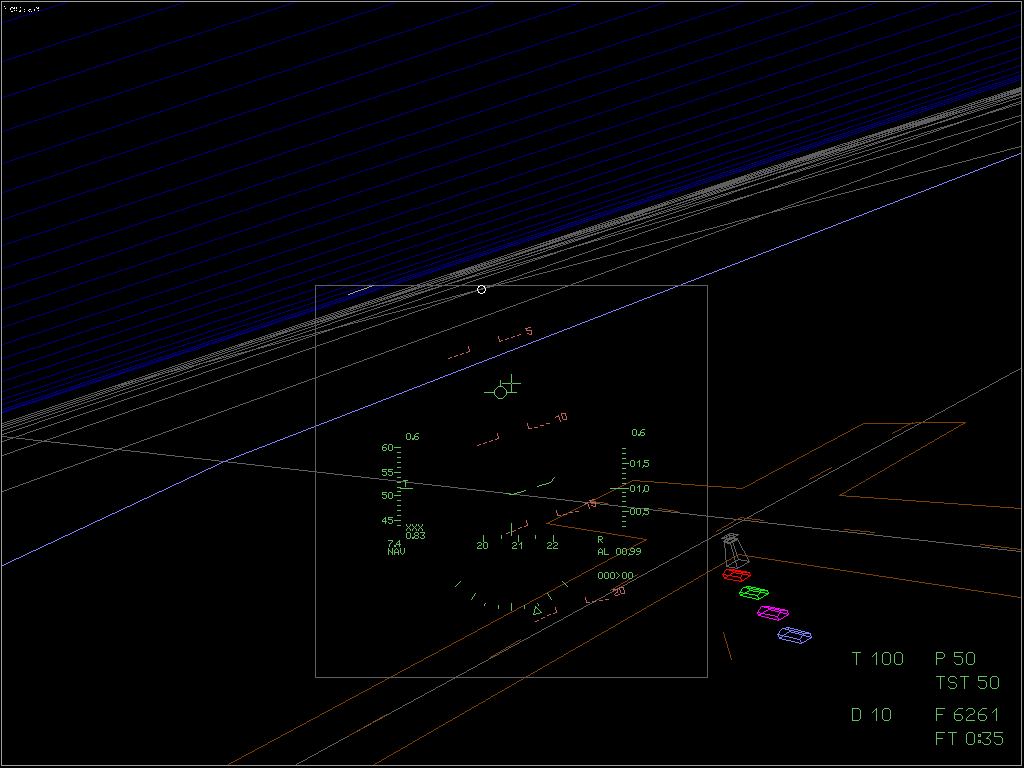
Task: Click the 'F 6261' fuel readout
Action: click(x=967, y=714)
